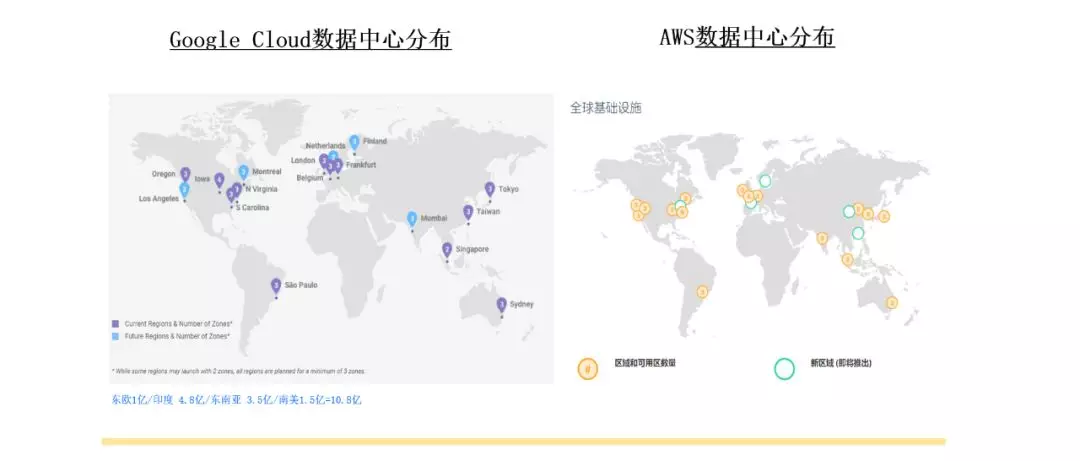Select the Frankfurt region pin
The width and height of the screenshot is (1080, 461).
[338, 165]
